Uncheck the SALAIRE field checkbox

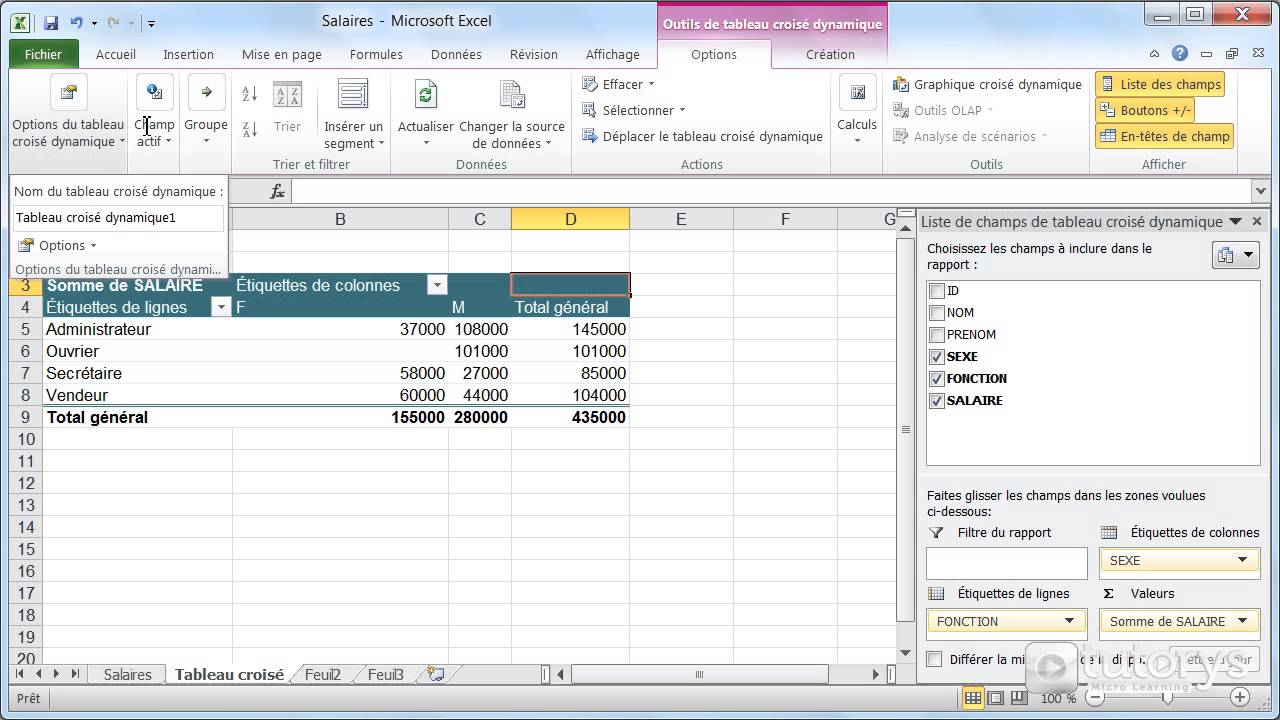tap(937, 401)
